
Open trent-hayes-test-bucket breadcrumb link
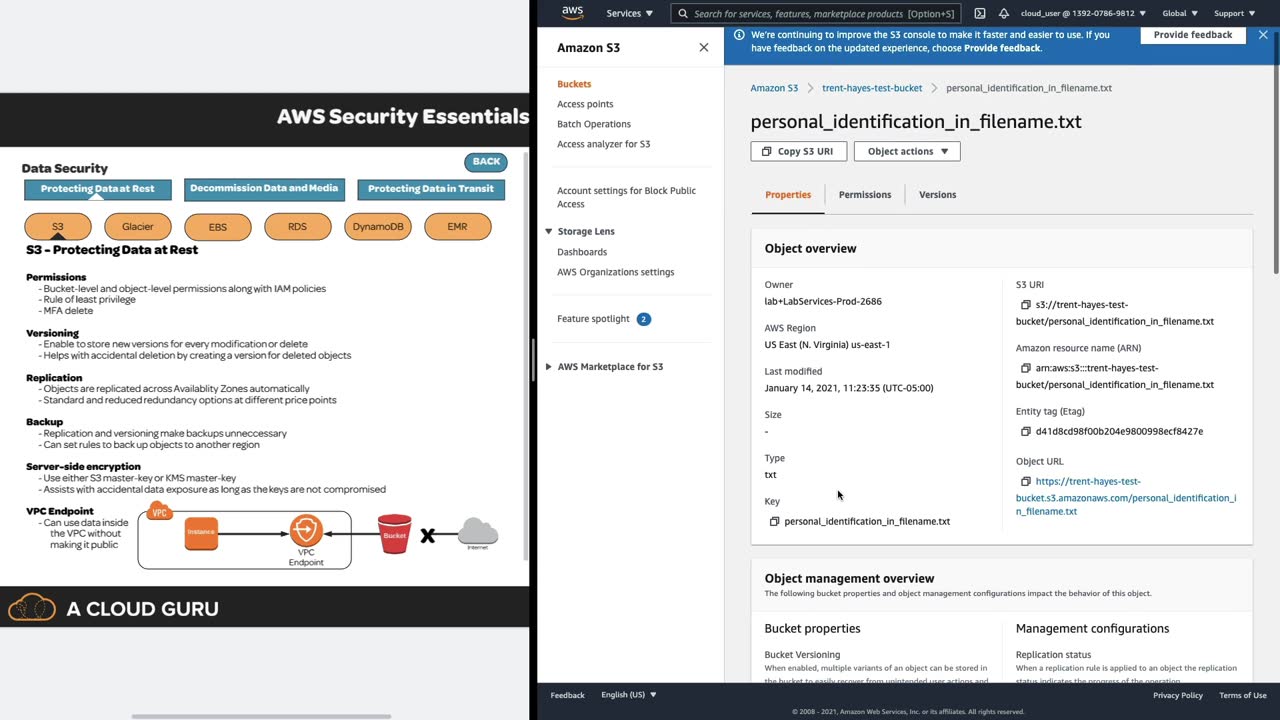(872, 88)
